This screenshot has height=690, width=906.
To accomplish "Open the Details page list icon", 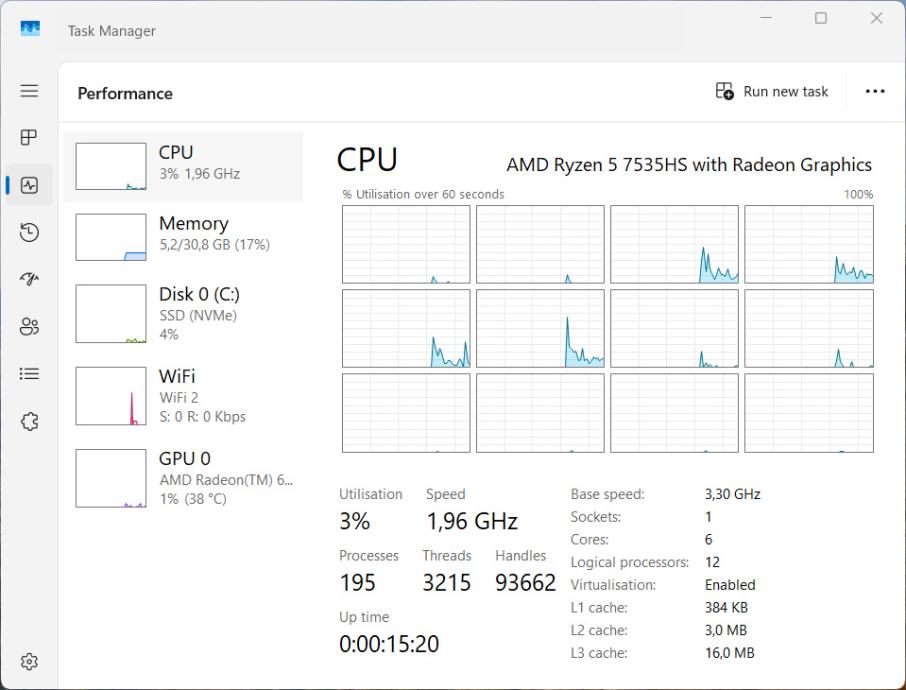I will coord(29,374).
